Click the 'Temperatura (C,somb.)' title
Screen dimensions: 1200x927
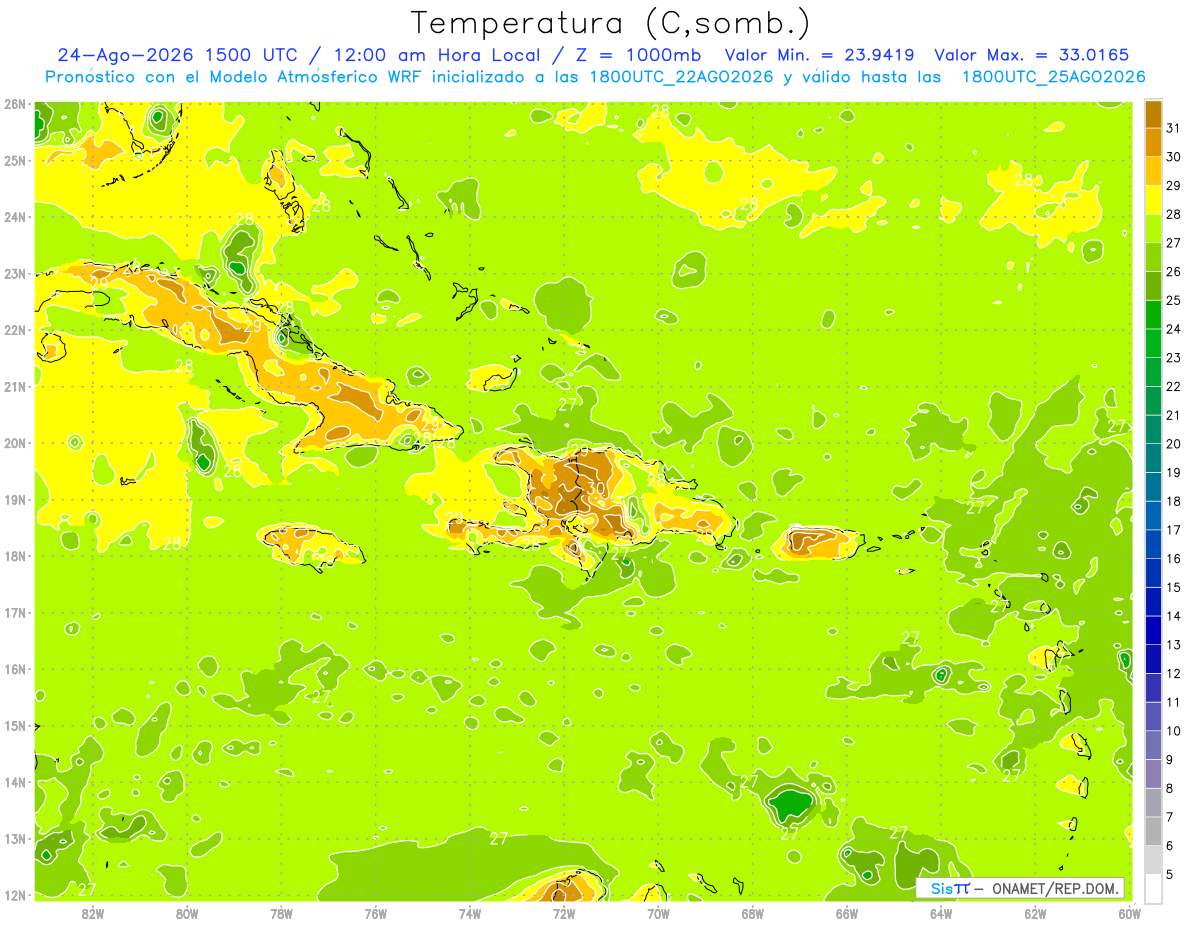[610, 23]
